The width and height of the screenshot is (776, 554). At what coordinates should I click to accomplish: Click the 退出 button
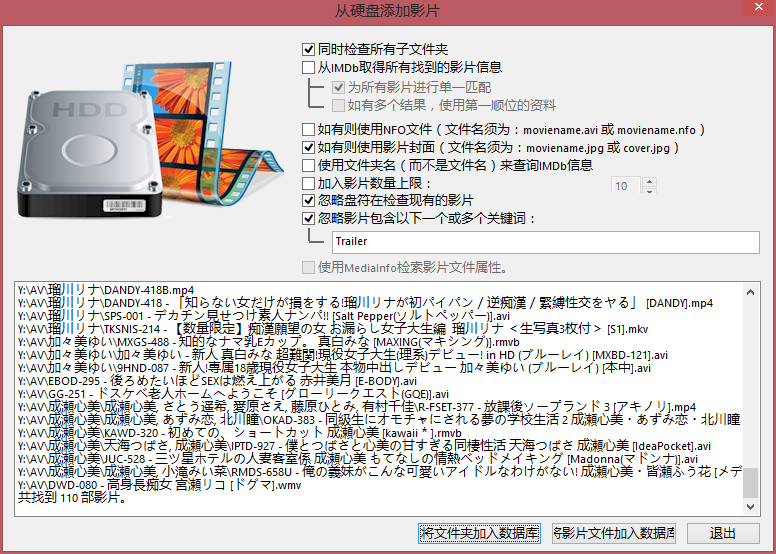(x=721, y=533)
